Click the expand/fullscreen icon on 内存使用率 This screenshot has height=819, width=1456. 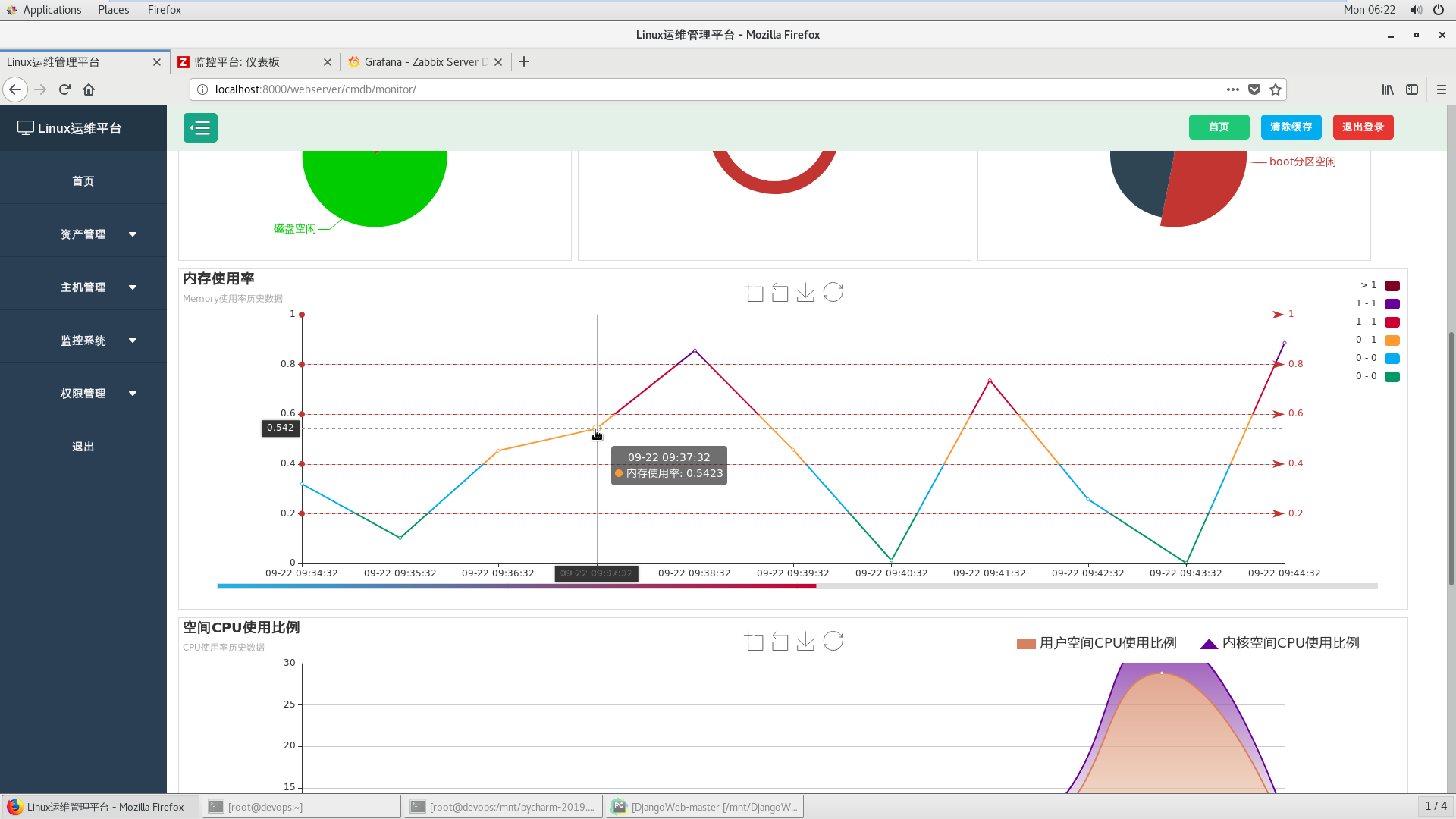point(755,292)
